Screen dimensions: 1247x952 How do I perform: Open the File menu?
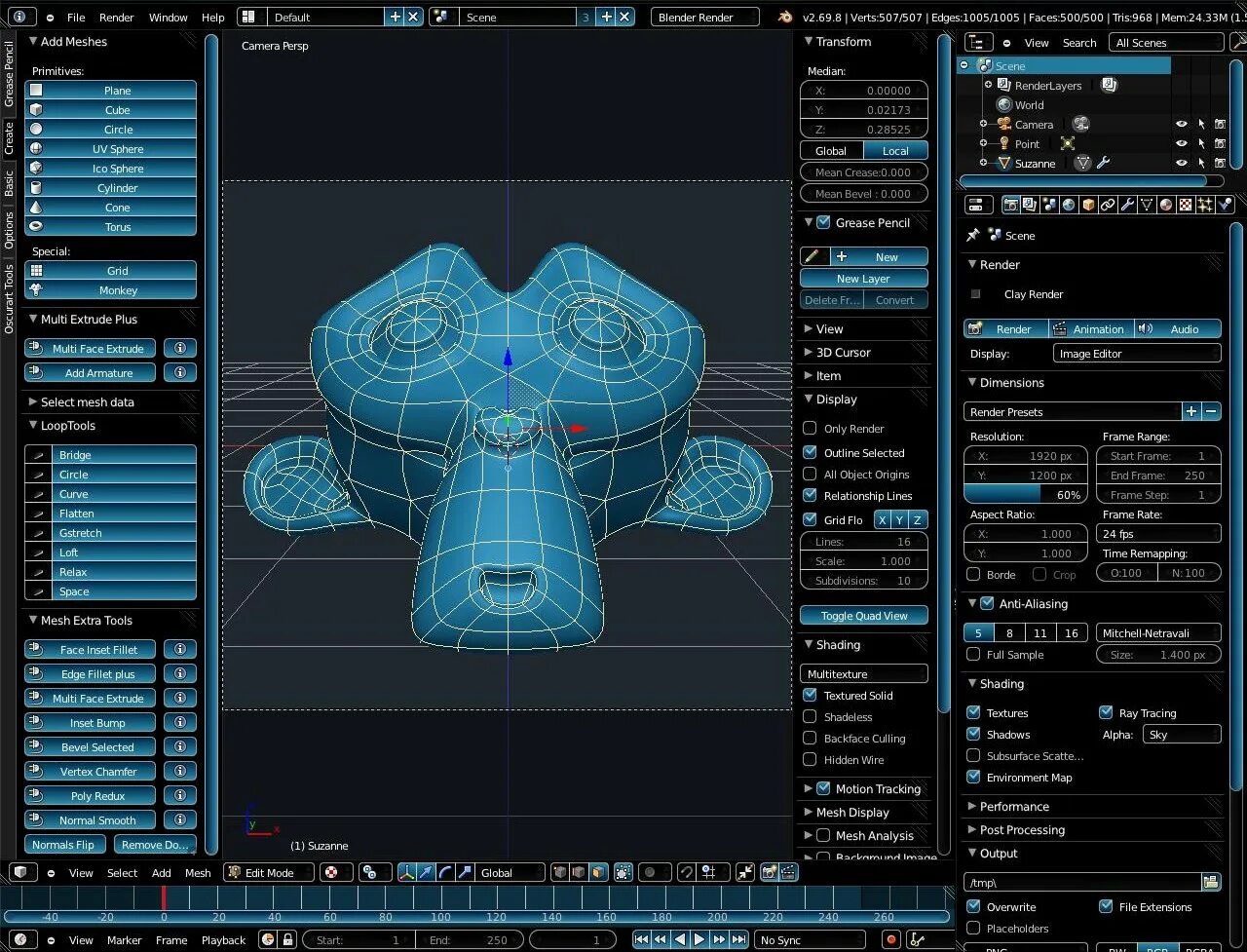[76, 17]
